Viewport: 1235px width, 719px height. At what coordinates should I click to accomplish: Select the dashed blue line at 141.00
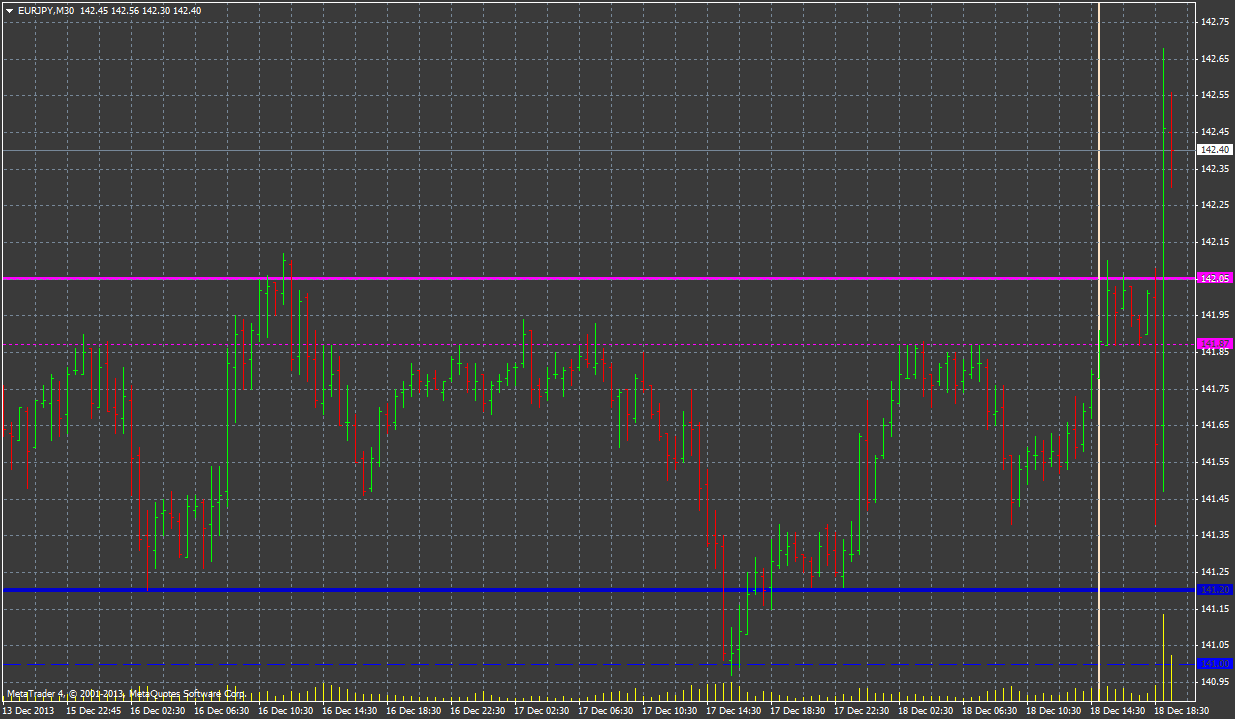pyautogui.click(x=600, y=664)
